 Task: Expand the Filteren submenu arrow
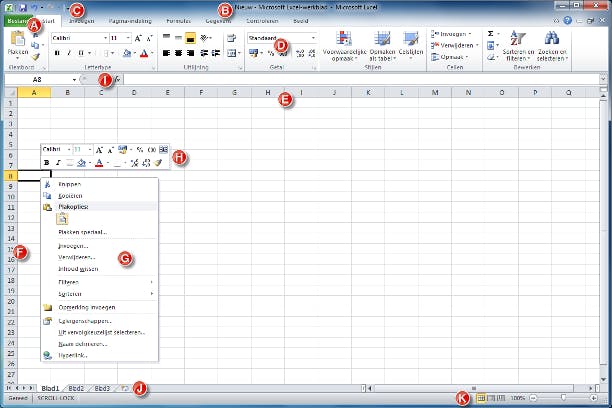(151, 282)
